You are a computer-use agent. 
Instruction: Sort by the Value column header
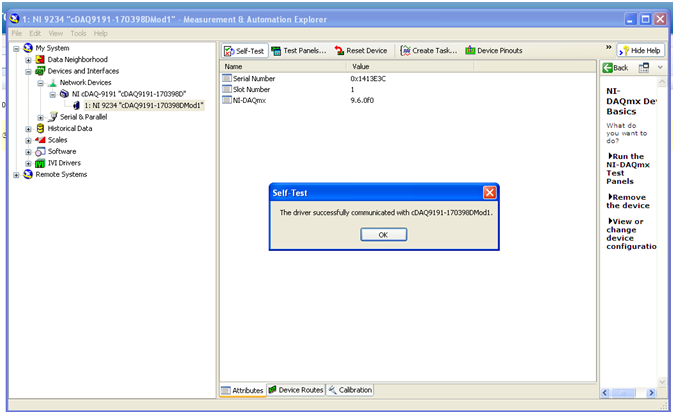pyautogui.click(x=410, y=67)
